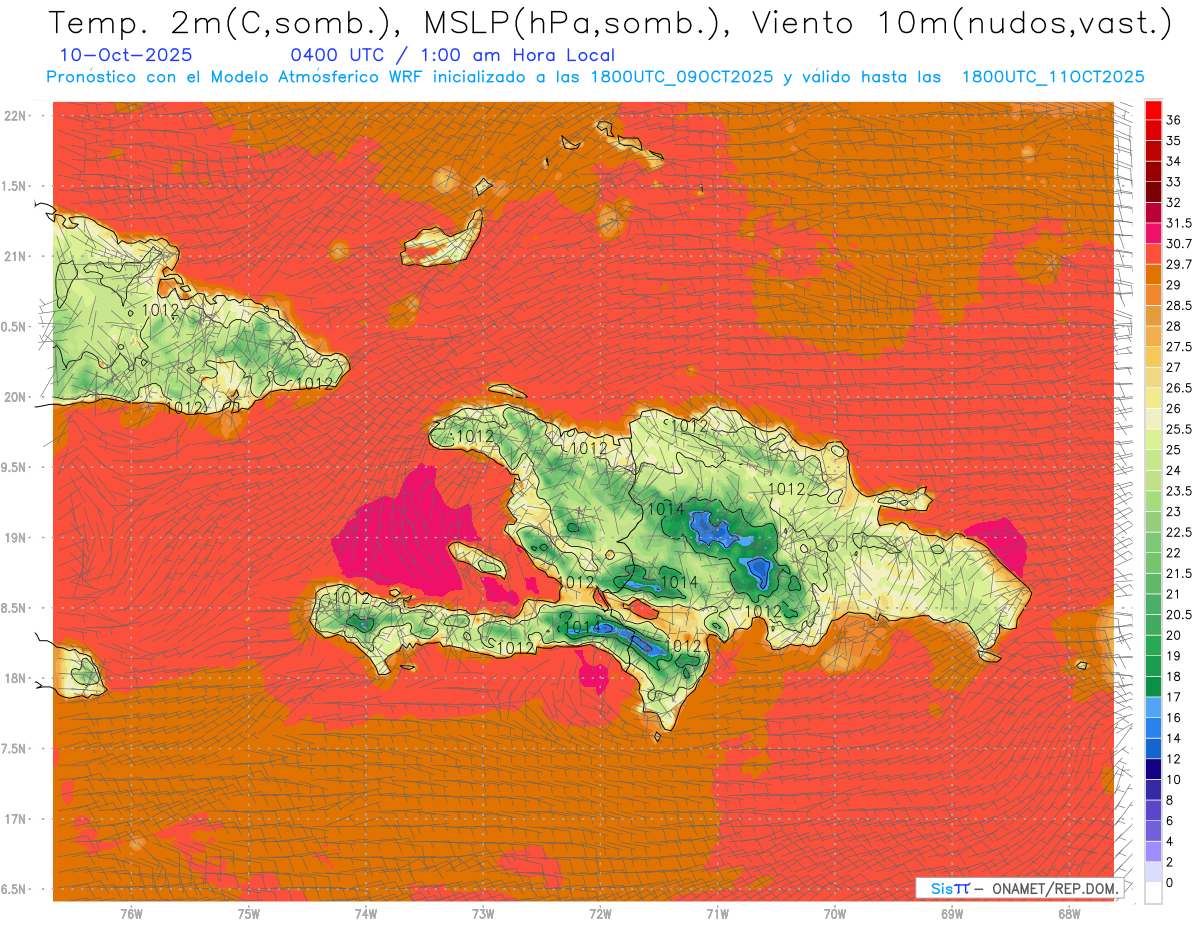Screen dimensions: 1200x927
Task: Click legend value '34'
Action: (x=1174, y=161)
